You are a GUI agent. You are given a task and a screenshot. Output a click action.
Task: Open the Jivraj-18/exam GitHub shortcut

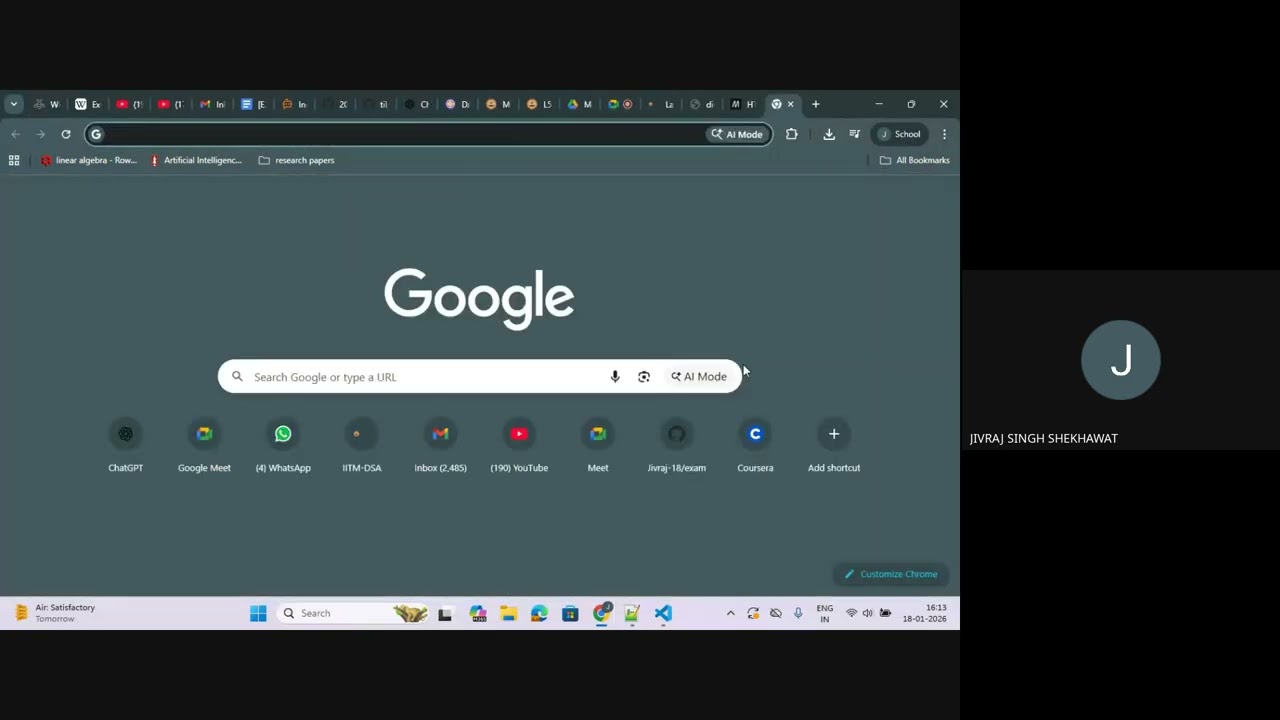point(677,446)
